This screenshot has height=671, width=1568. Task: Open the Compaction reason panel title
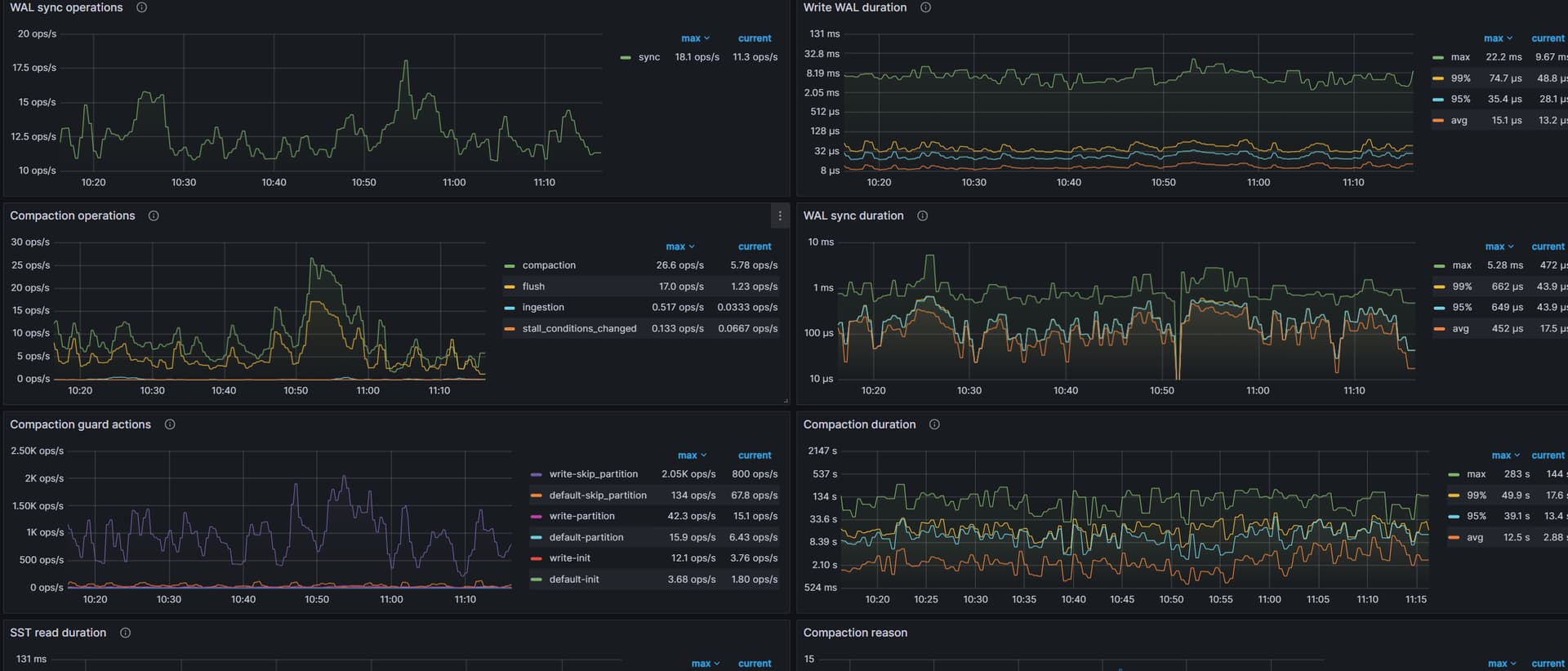pyautogui.click(x=854, y=633)
